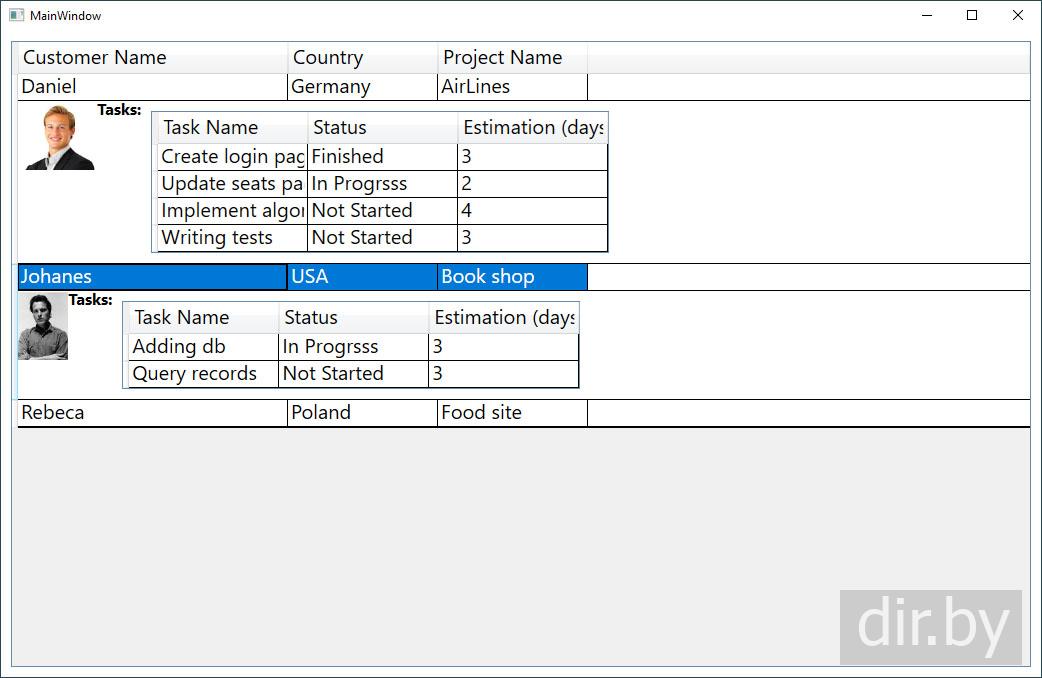Click the Task Name header in Daniel's tasks
Screen dimensions: 1042x678
[232, 128]
